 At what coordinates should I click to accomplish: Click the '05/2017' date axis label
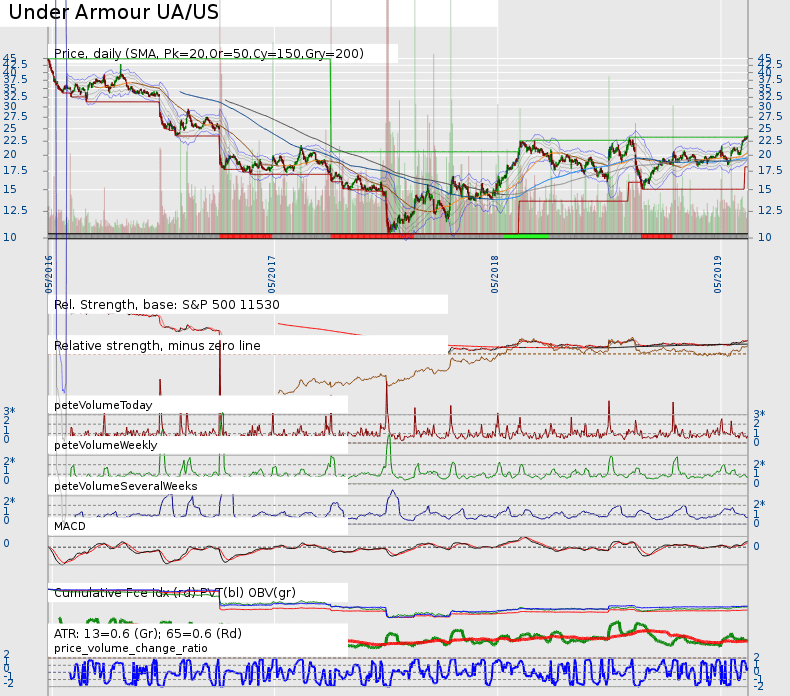pos(272,274)
